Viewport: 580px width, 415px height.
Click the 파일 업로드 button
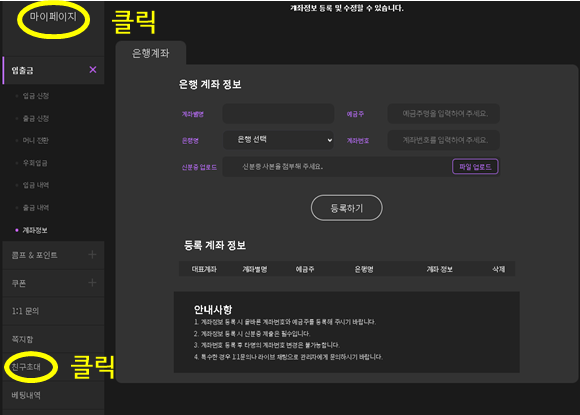pos(475,167)
